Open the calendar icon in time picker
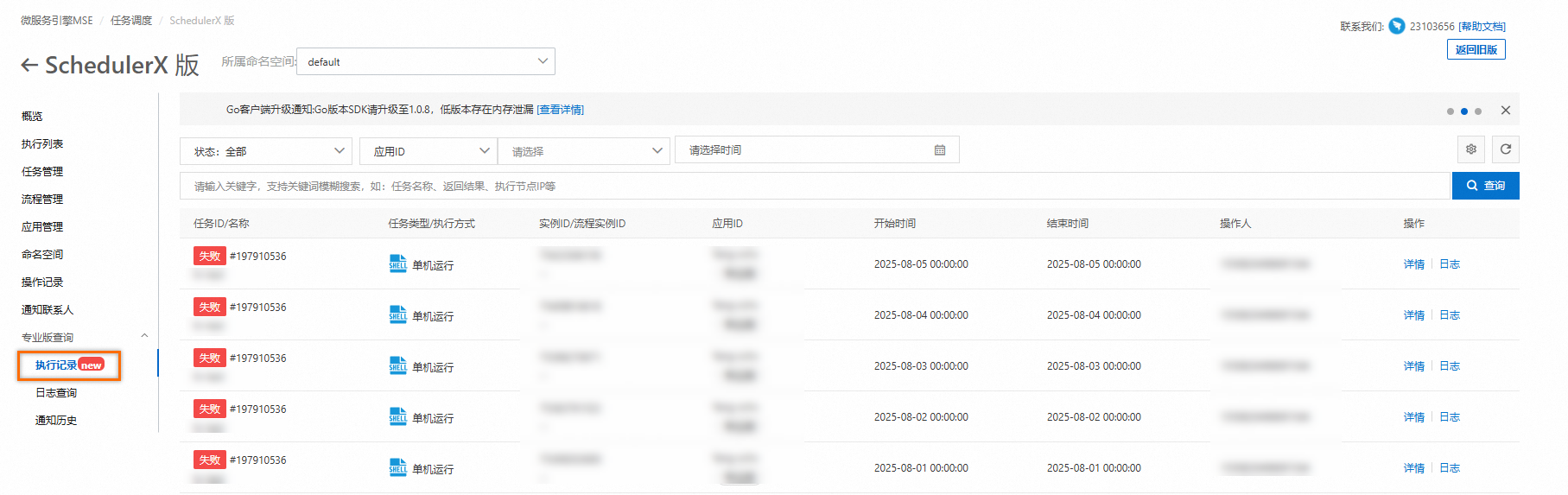Screen dimensions: 1568x495 click(x=940, y=150)
